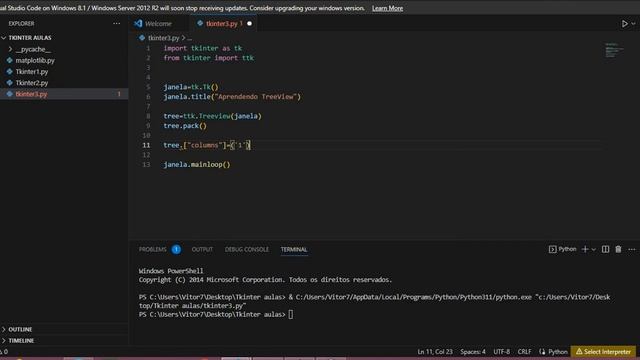Click the Select Interpreter warning button
This screenshot has height=360, width=640.
coord(603,351)
